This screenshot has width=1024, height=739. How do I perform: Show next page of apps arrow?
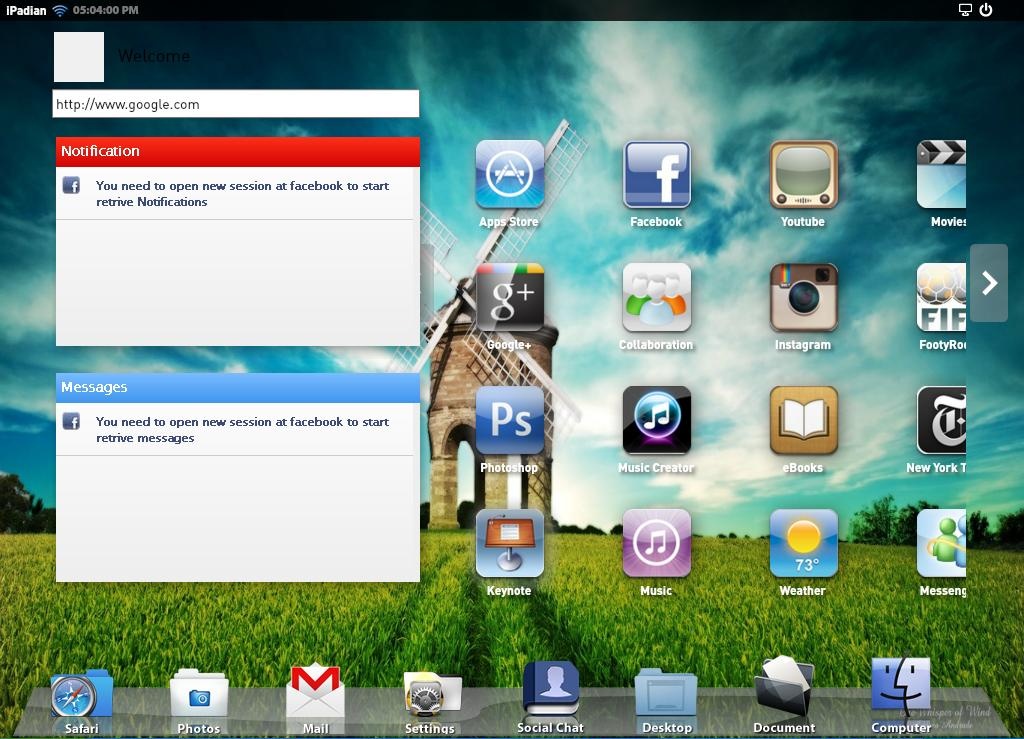[989, 283]
